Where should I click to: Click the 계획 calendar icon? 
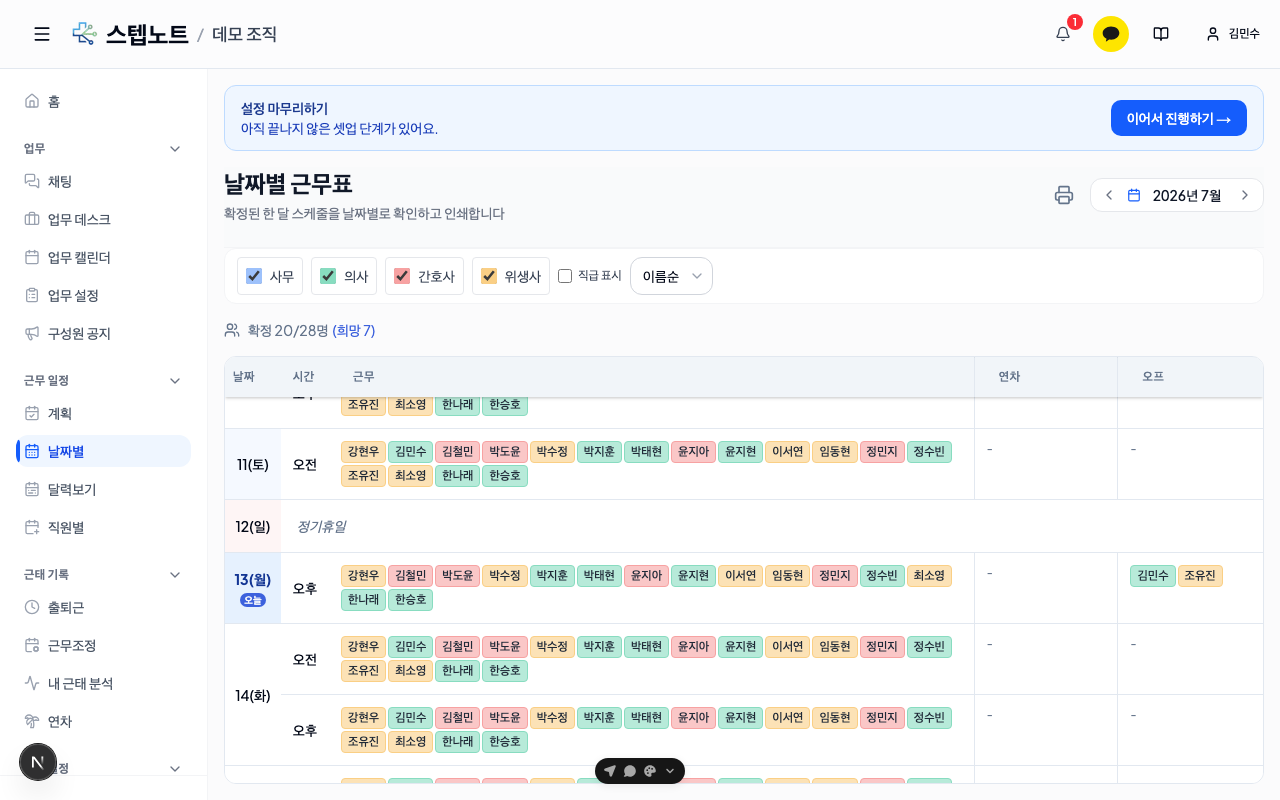click(x=32, y=413)
